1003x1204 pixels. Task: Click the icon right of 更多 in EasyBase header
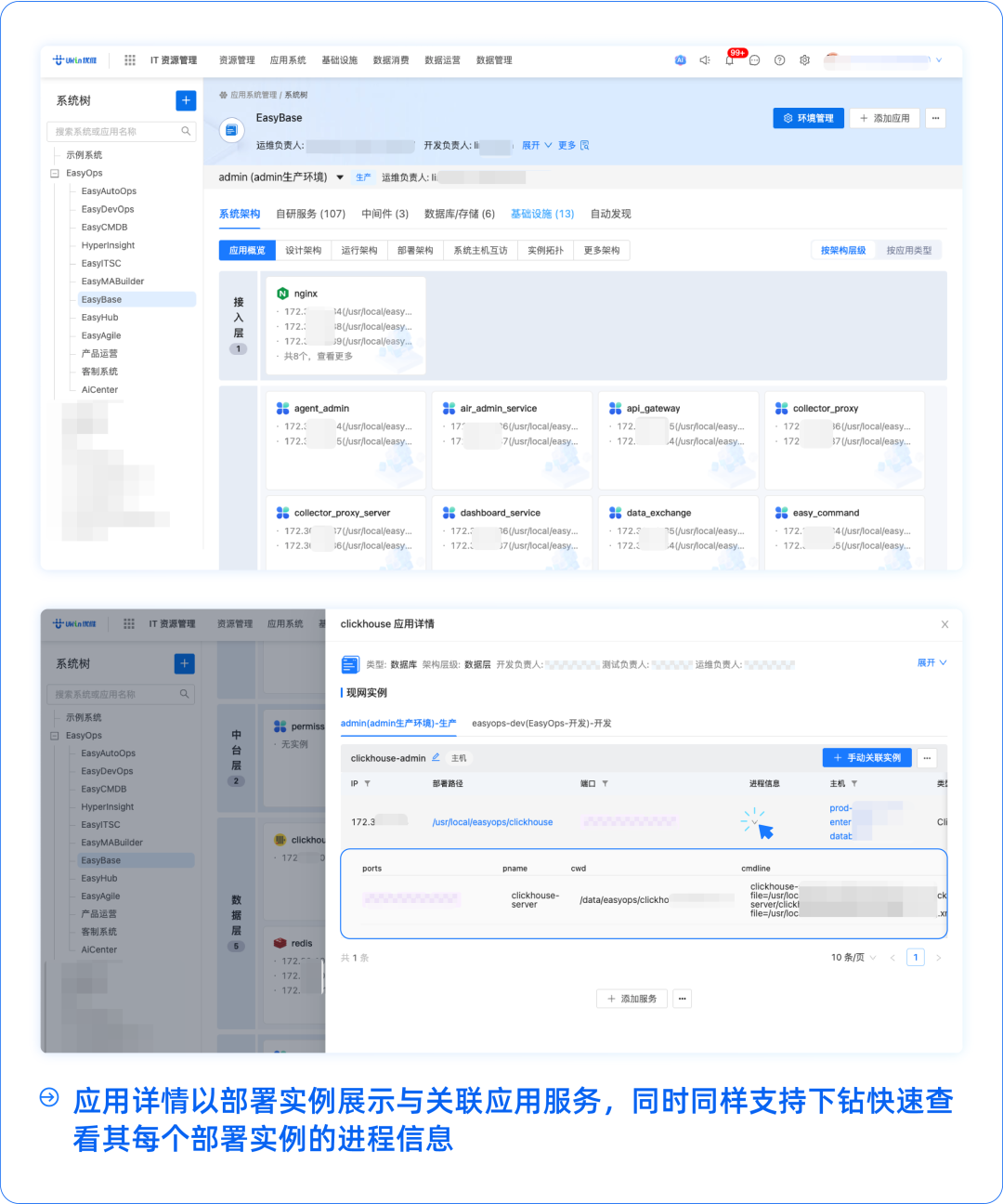[x=585, y=146]
